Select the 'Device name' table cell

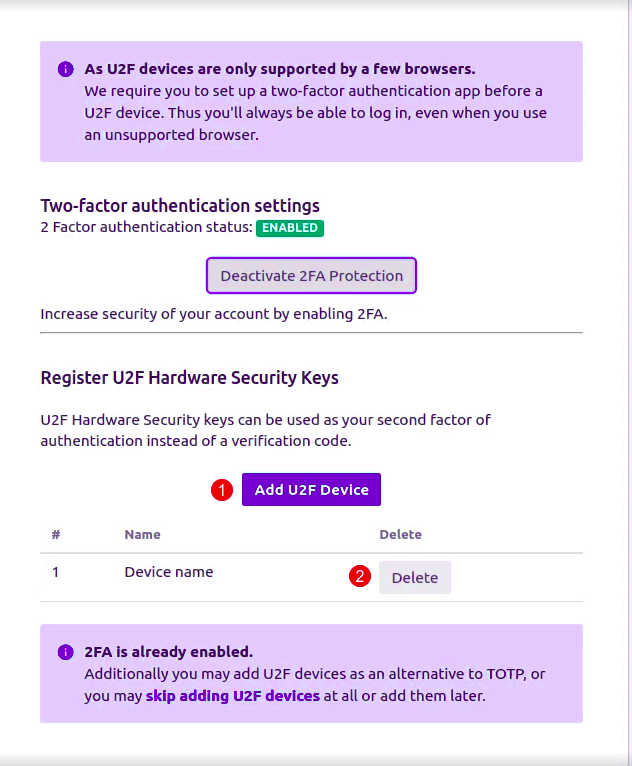tap(168, 573)
